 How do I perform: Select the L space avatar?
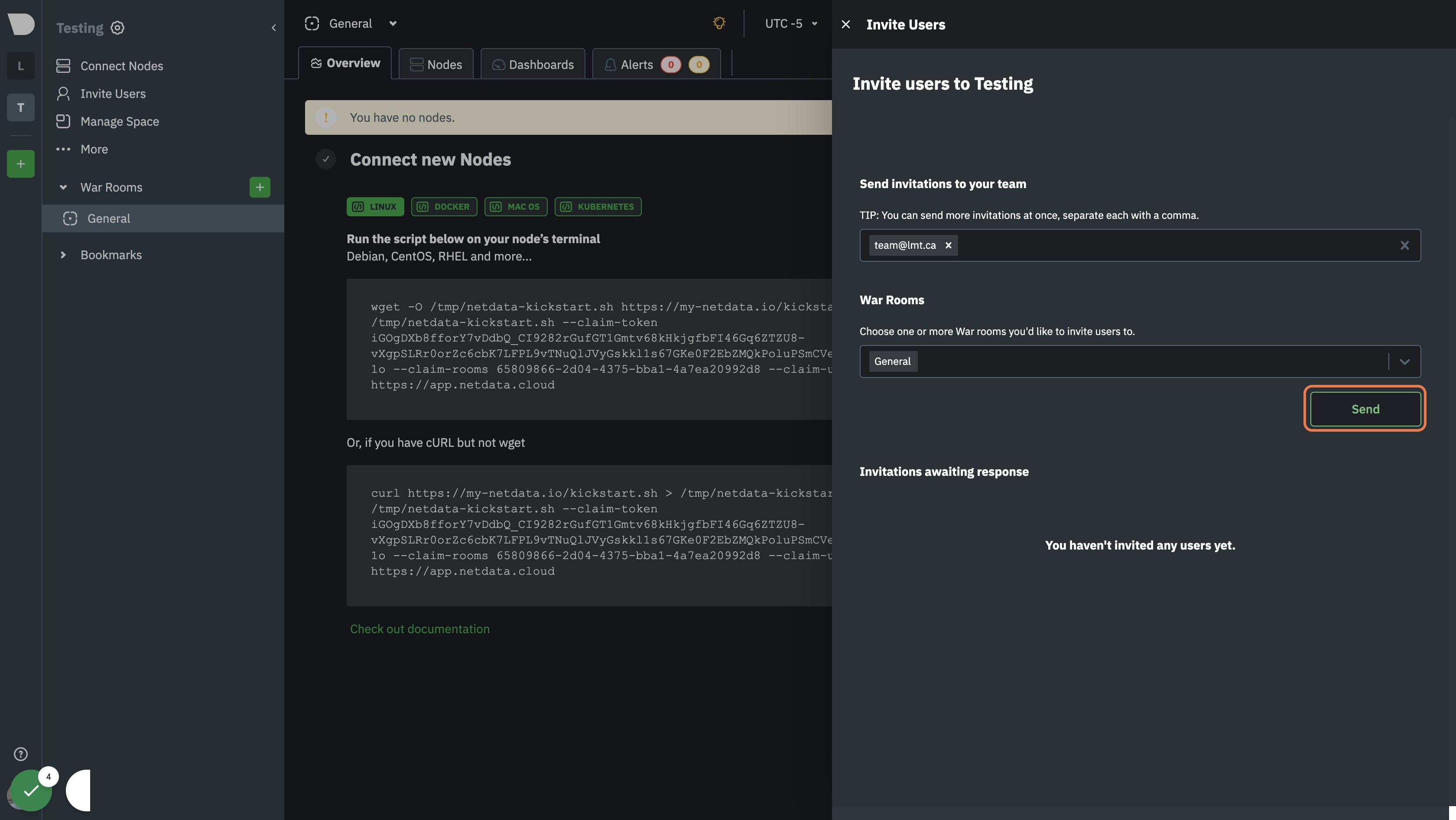[20, 66]
